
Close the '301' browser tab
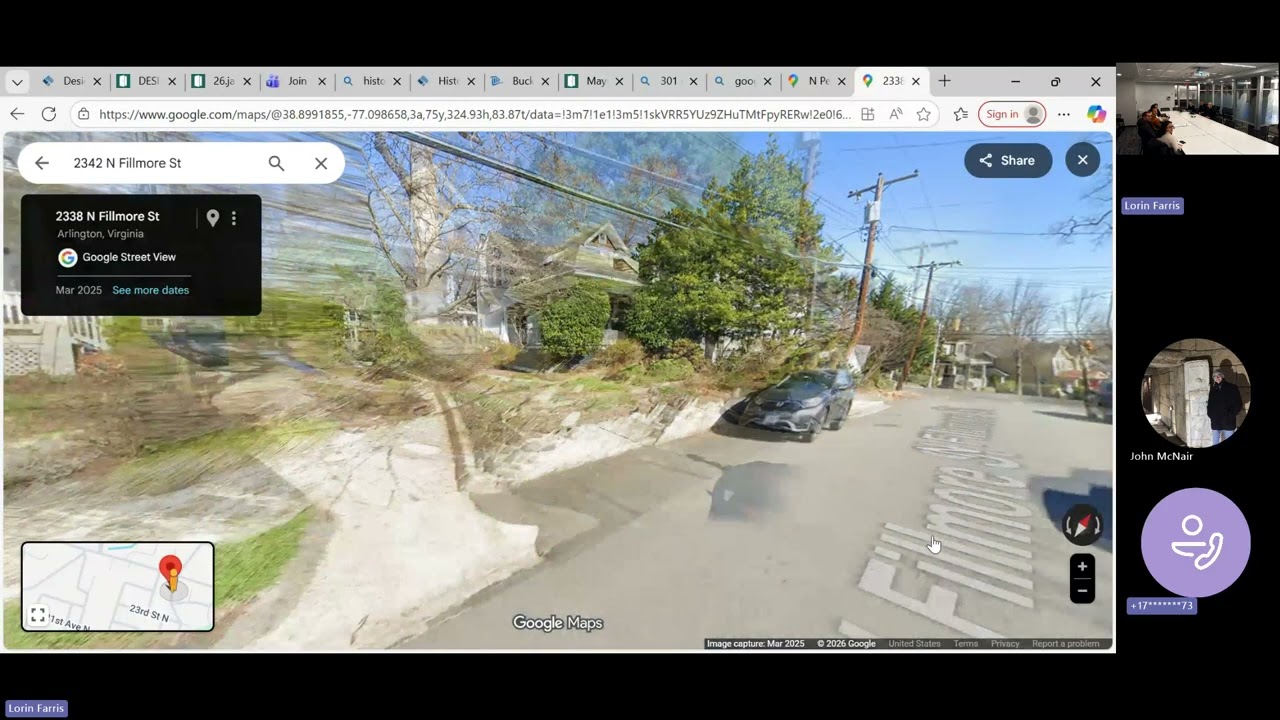694,82
